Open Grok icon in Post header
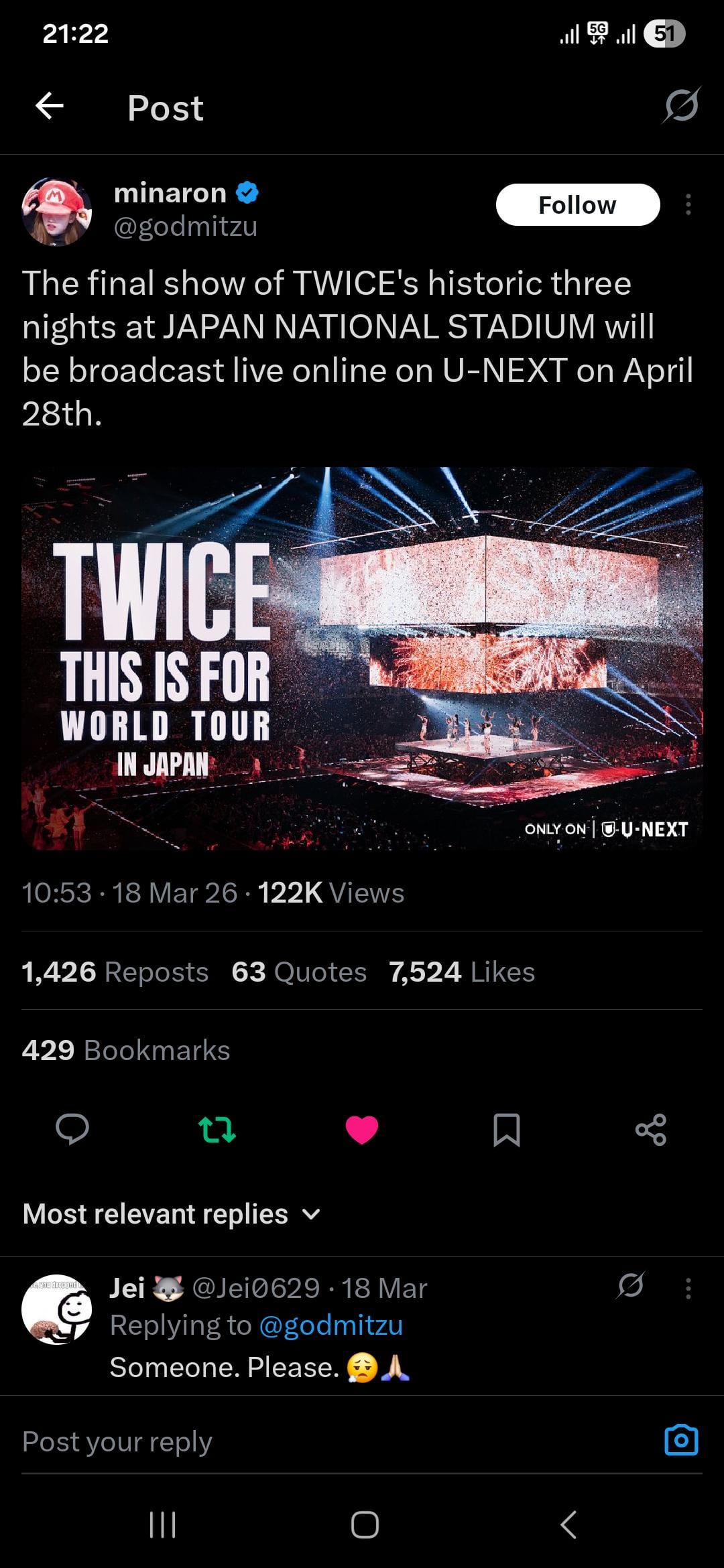The height and width of the screenshot is (1568, 724). click(682, 105)
